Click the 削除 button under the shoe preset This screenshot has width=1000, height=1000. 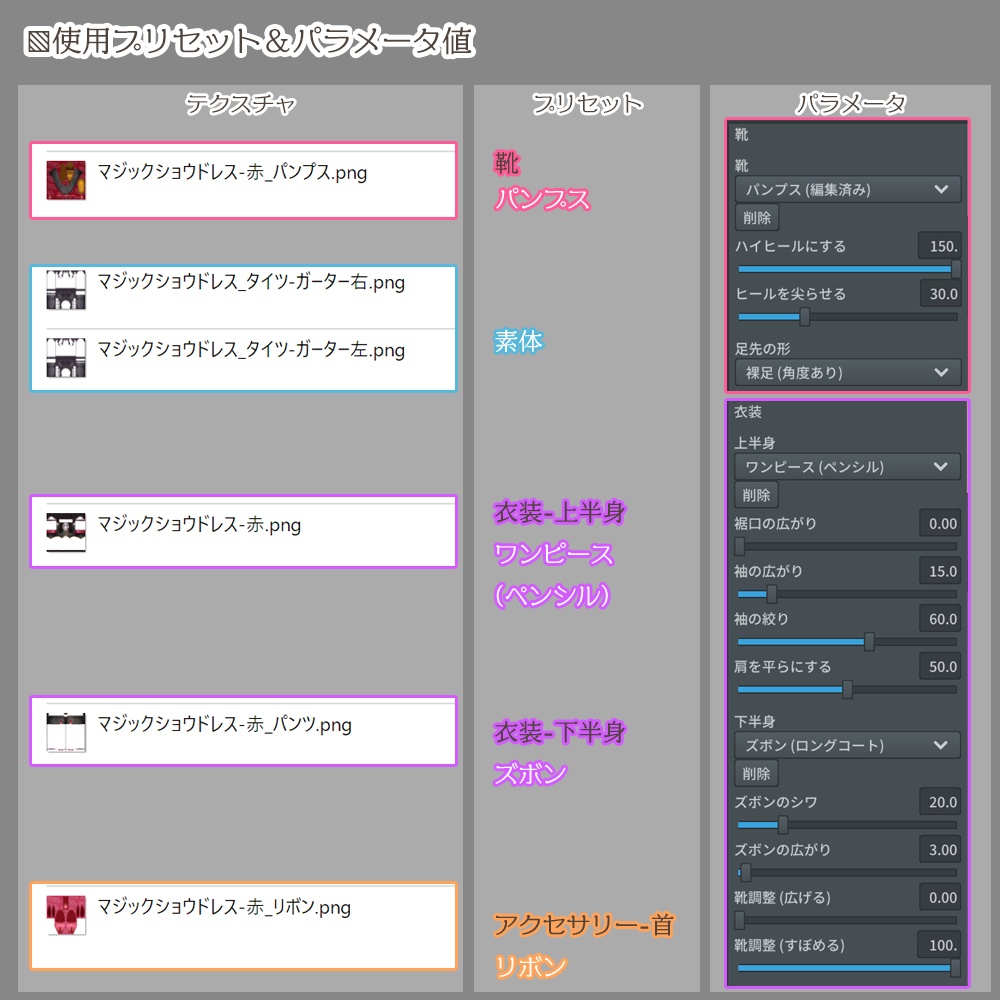point(757,217)
